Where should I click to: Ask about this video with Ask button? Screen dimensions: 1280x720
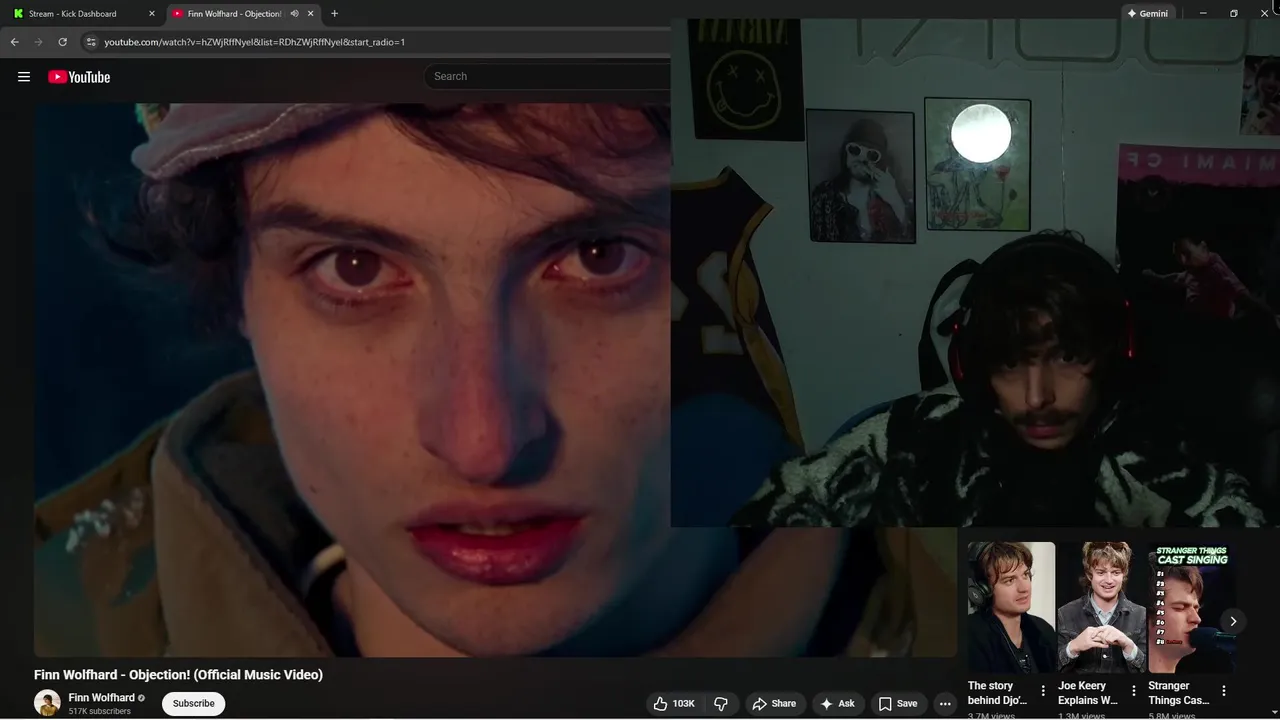pos(837,704)
